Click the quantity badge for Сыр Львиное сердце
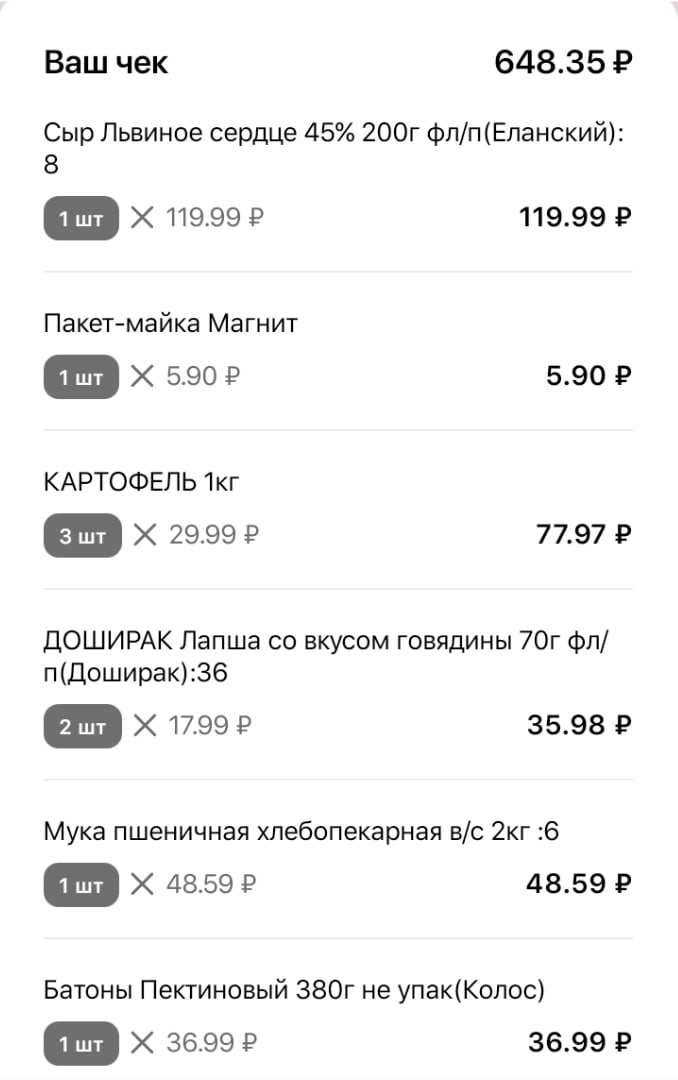Image resolution: width=678 pixels, height=1080 pixels. point(80,217)
